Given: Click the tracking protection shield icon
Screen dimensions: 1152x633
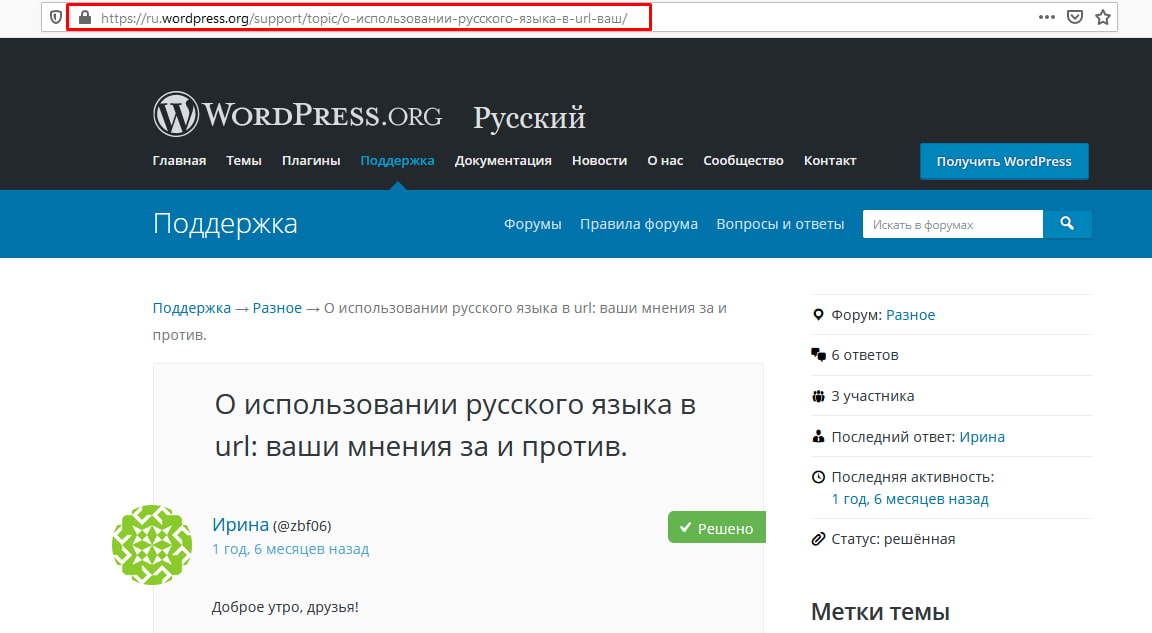Looking at the screenshot, I should tap(55, 17).
